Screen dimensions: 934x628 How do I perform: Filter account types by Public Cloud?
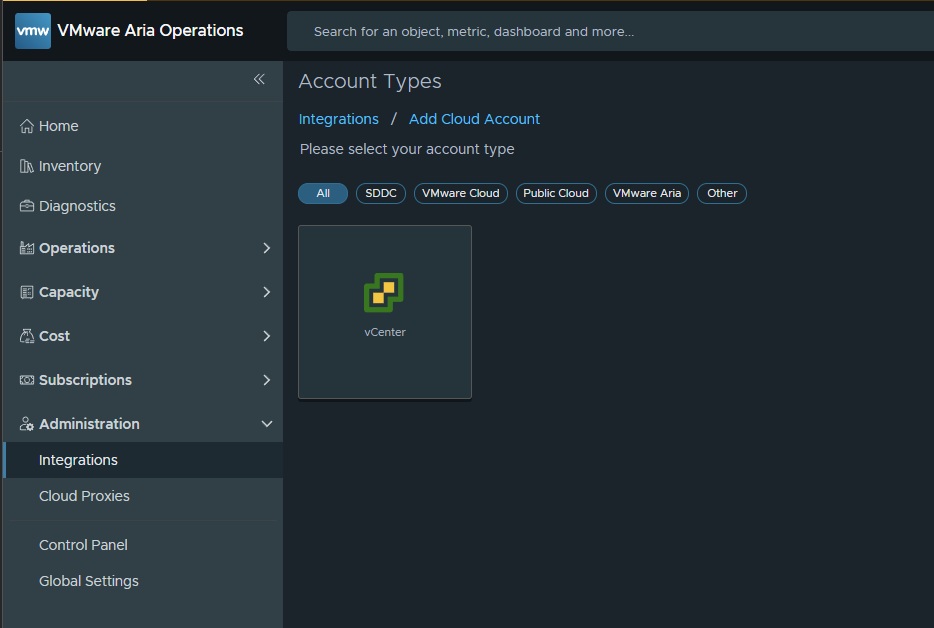pos(556,193)
